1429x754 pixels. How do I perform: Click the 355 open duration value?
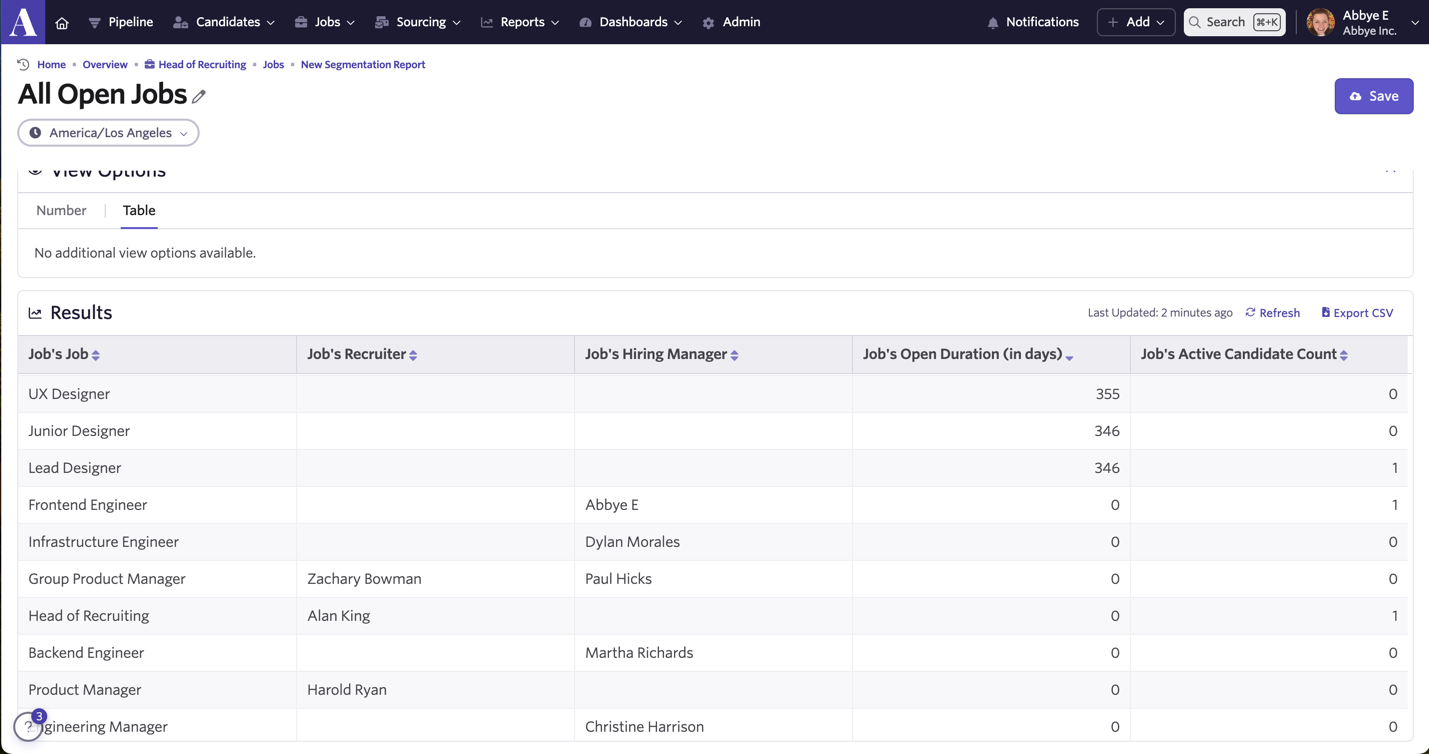[x=1107, y=394]
